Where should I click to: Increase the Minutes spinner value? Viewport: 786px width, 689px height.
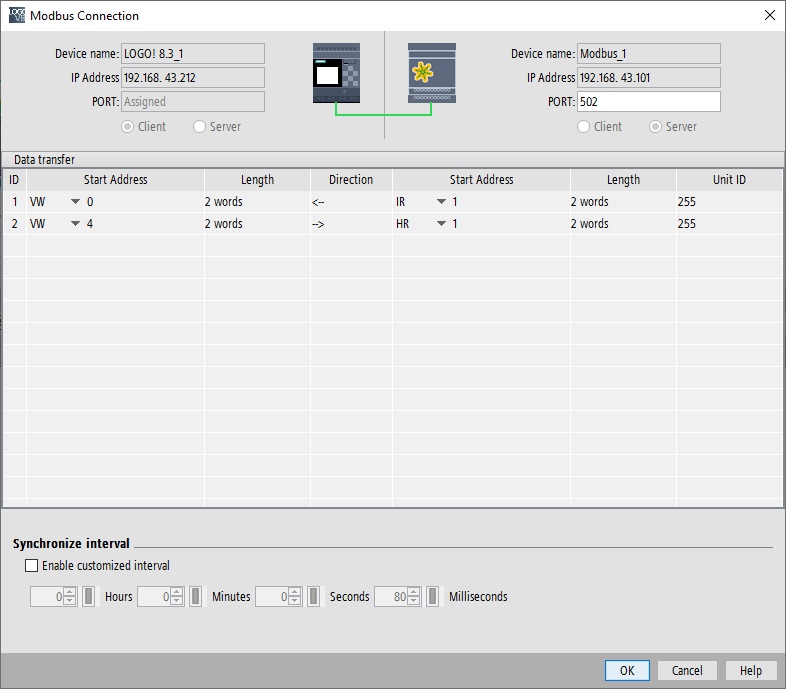click(x=176, y=592)
